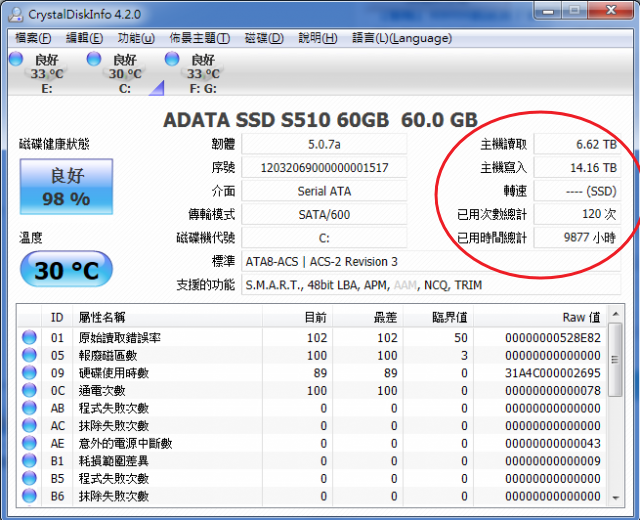Click the 良好 98 % health status button
The height and width of the screenshot is (520, 640).
67,187
